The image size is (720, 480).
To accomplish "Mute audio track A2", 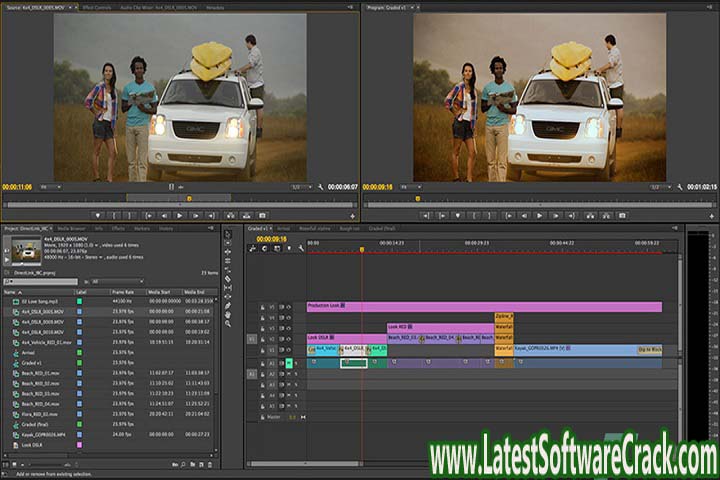I will point(289,374).
